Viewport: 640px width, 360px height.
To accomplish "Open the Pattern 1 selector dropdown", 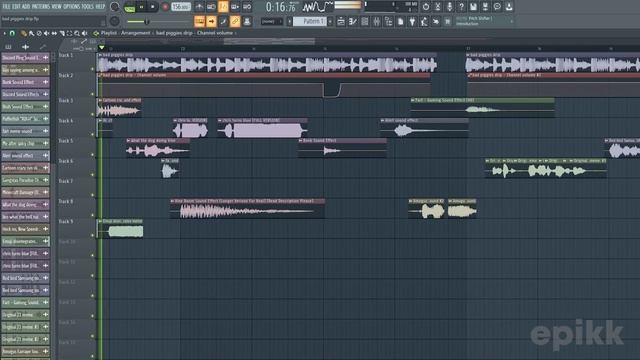I will tap(310, 21).
